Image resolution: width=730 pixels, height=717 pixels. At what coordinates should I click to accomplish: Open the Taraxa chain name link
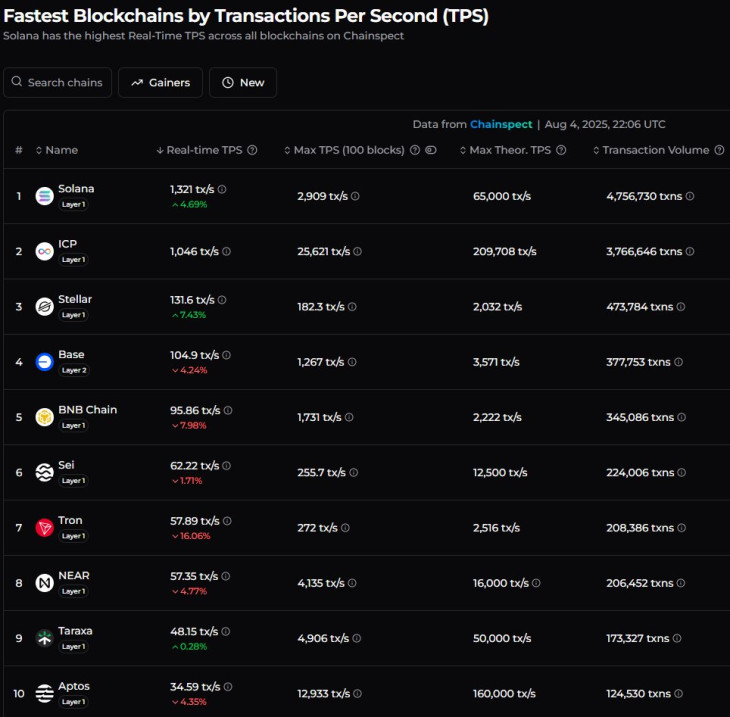(x=75, y=631)
